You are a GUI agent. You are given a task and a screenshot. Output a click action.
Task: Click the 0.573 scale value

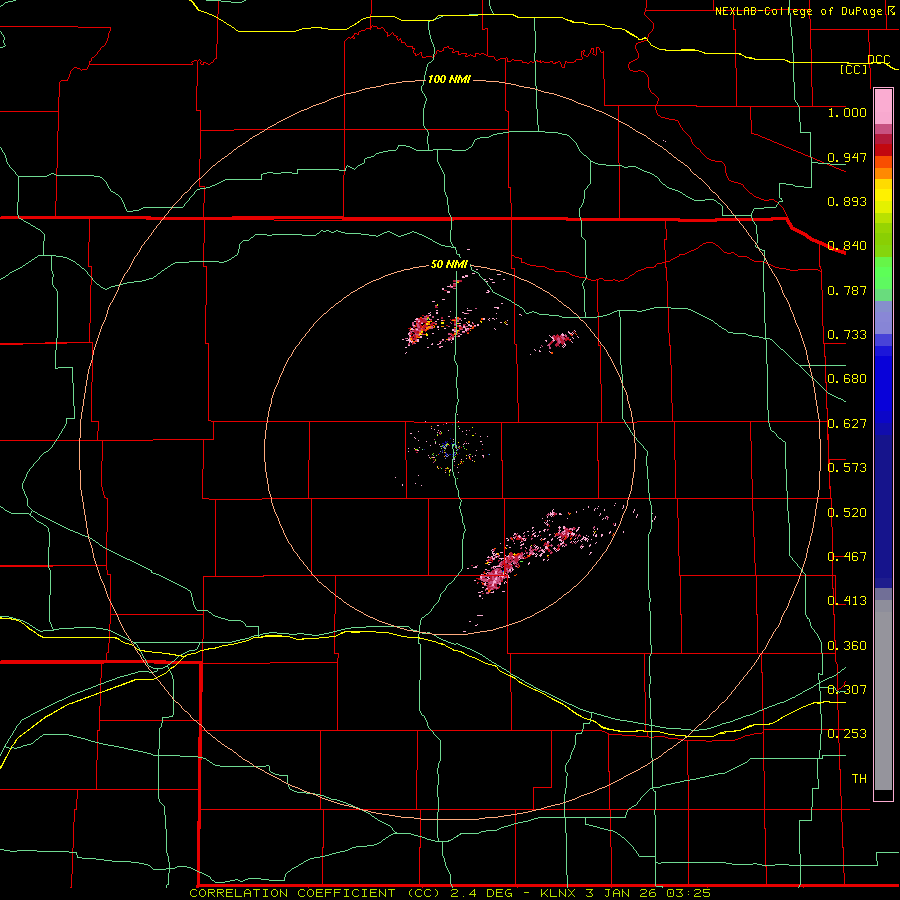click(x=847, y=468)
